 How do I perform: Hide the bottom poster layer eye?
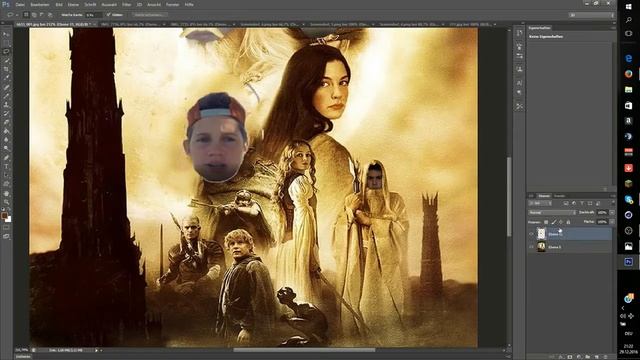pos(531,247)
